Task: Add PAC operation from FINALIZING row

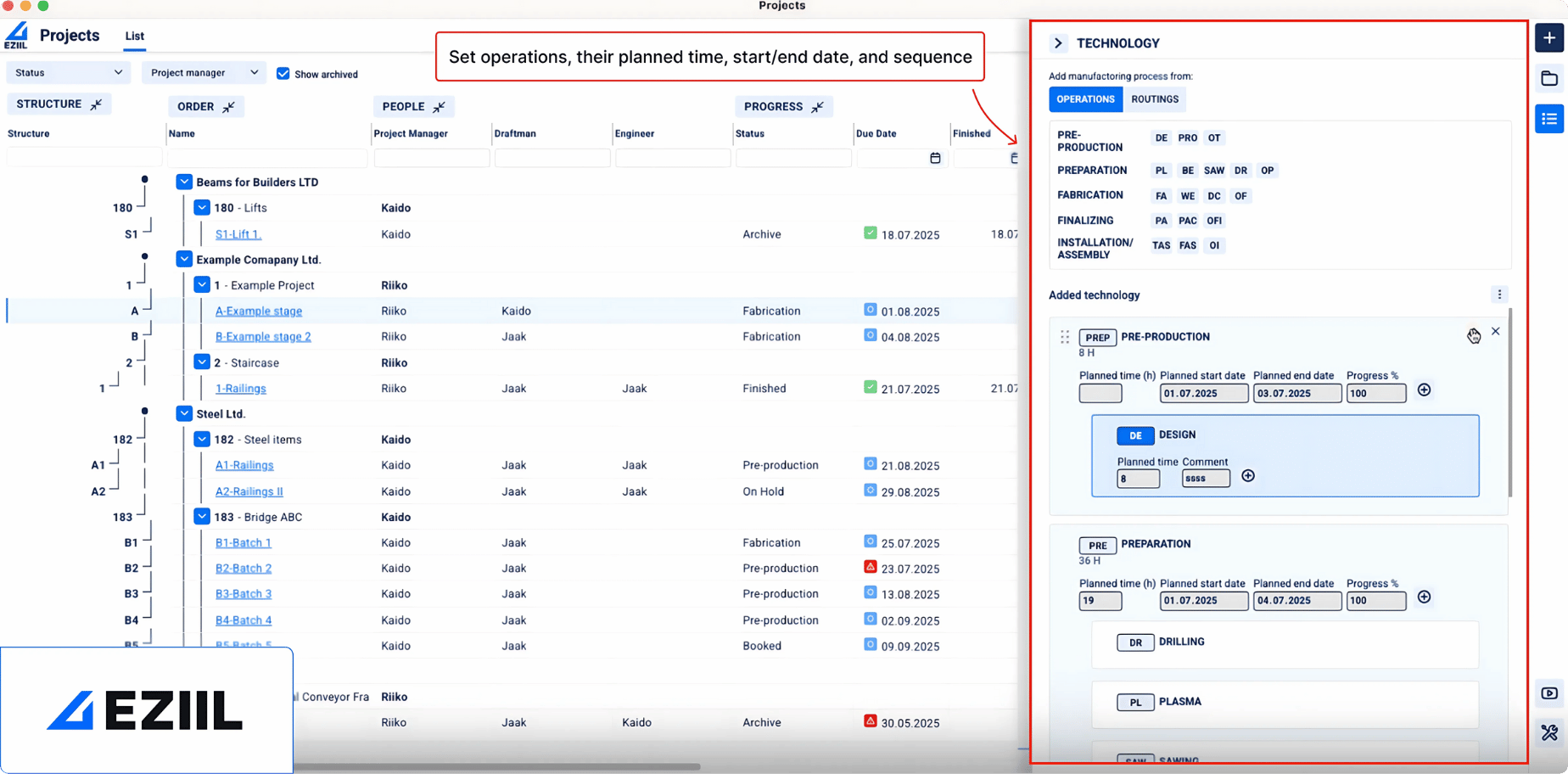Action: tap(1188, 221)
